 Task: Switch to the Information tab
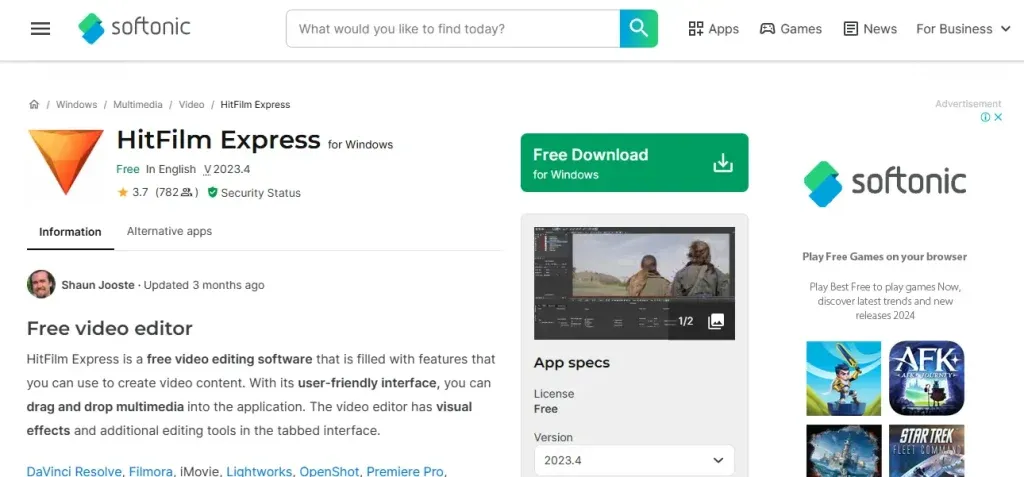coord(70,232)
